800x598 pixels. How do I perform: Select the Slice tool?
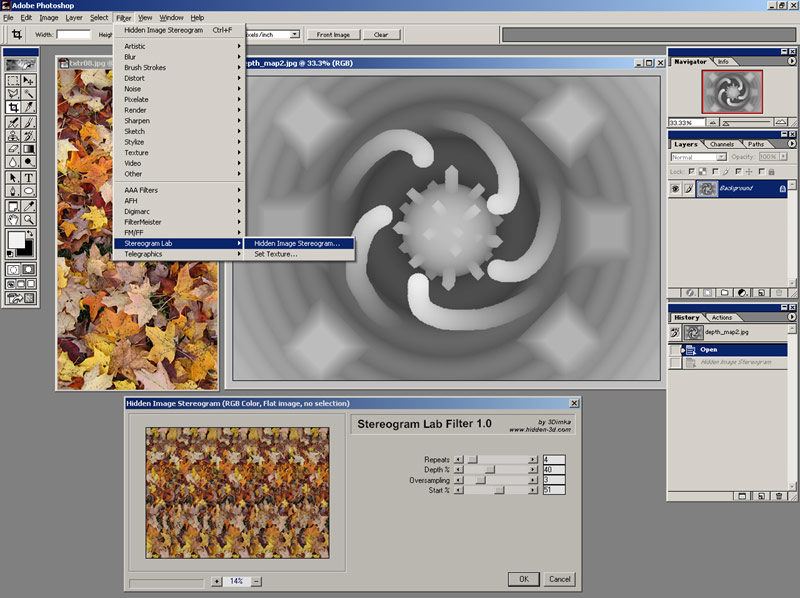point(29,107)
